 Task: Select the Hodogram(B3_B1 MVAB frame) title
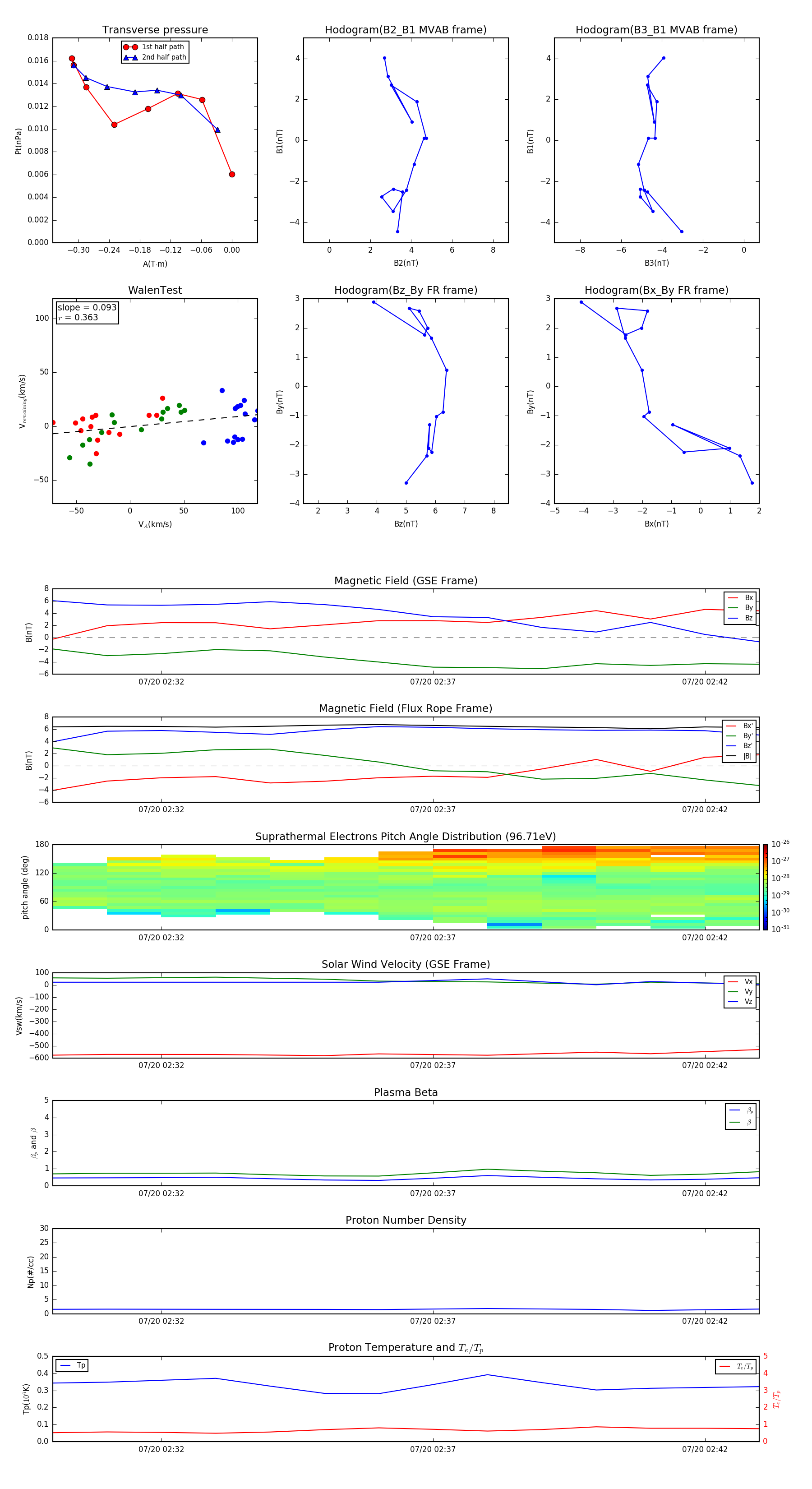point(656,30)
